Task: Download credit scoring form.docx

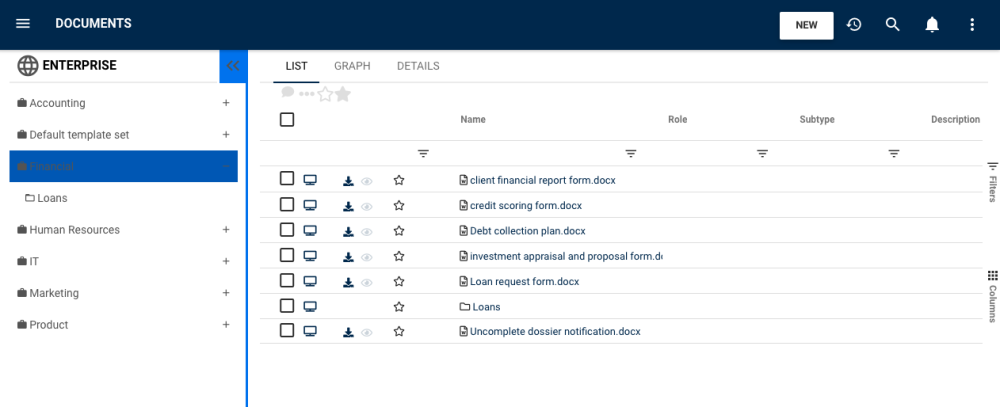Action: pyautogui.click(x=348, y=206)
